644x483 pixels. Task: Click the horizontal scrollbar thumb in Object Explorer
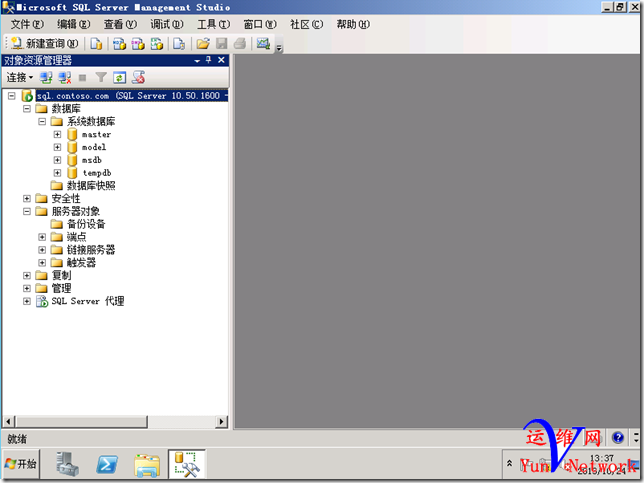(x=81, y=421)
